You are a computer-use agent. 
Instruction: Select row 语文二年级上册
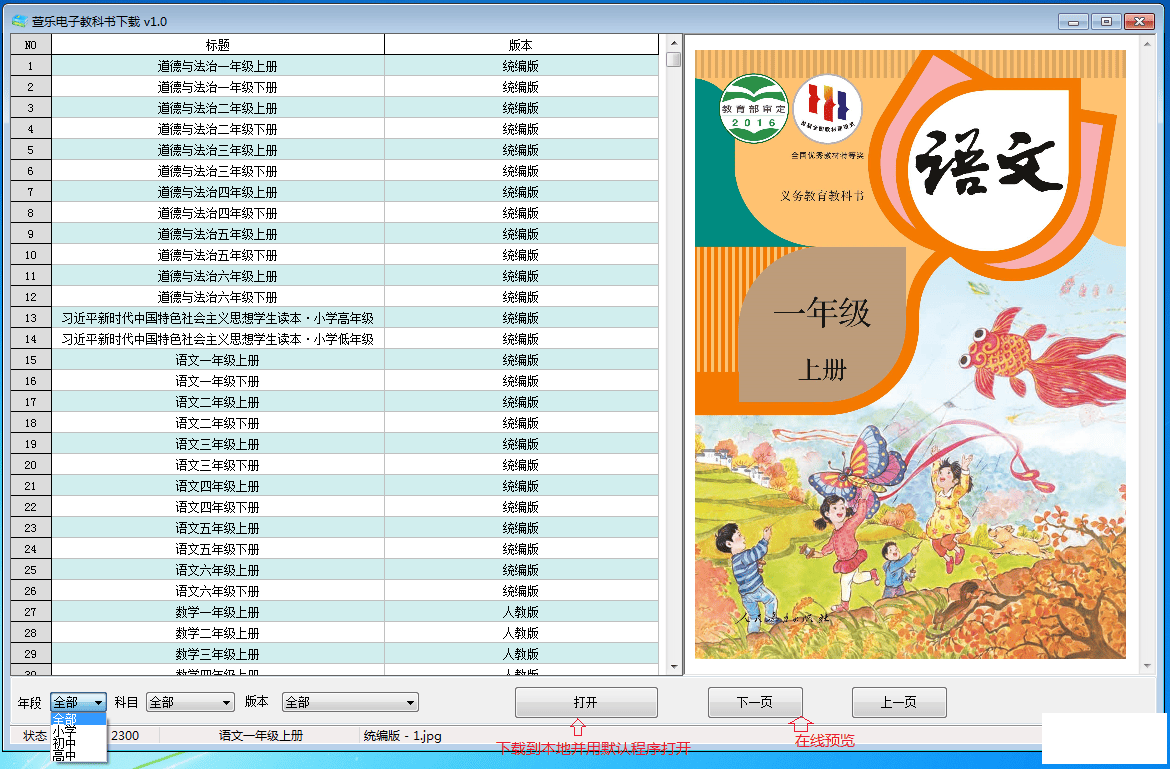tap(334, 401)
